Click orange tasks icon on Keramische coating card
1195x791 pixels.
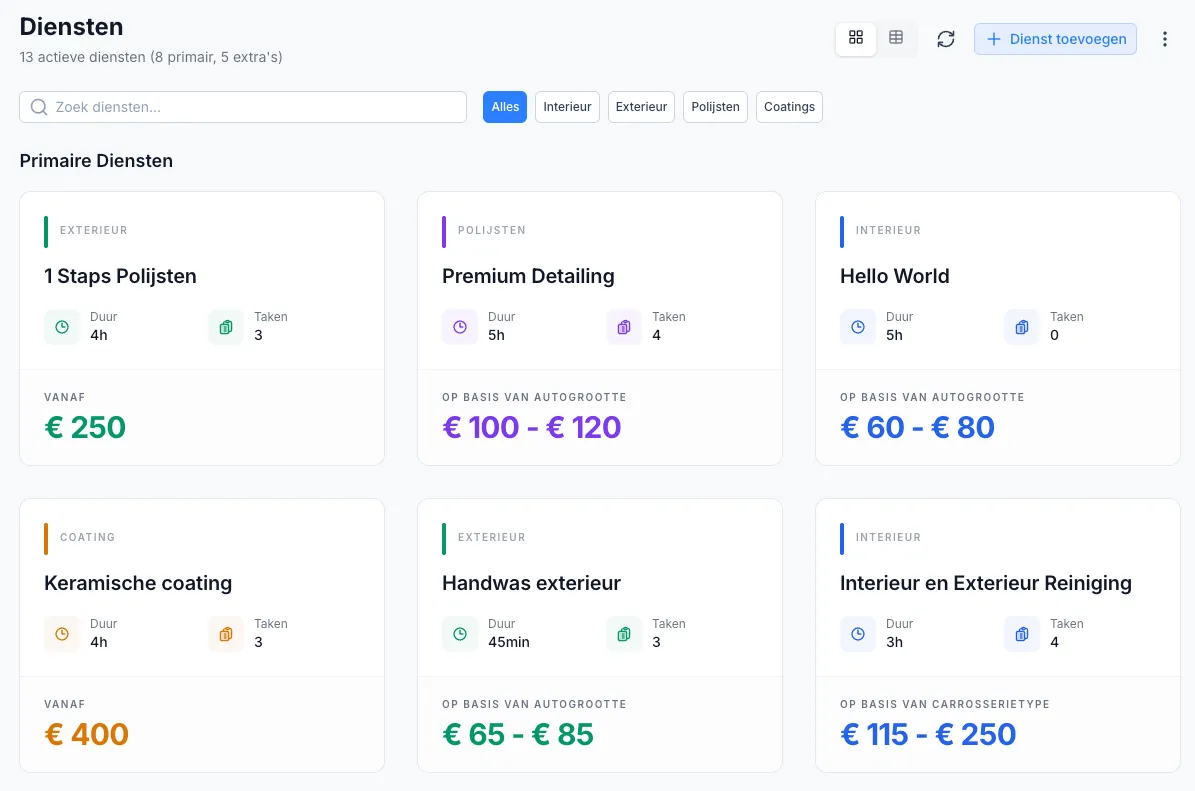[x=226, y=634]
